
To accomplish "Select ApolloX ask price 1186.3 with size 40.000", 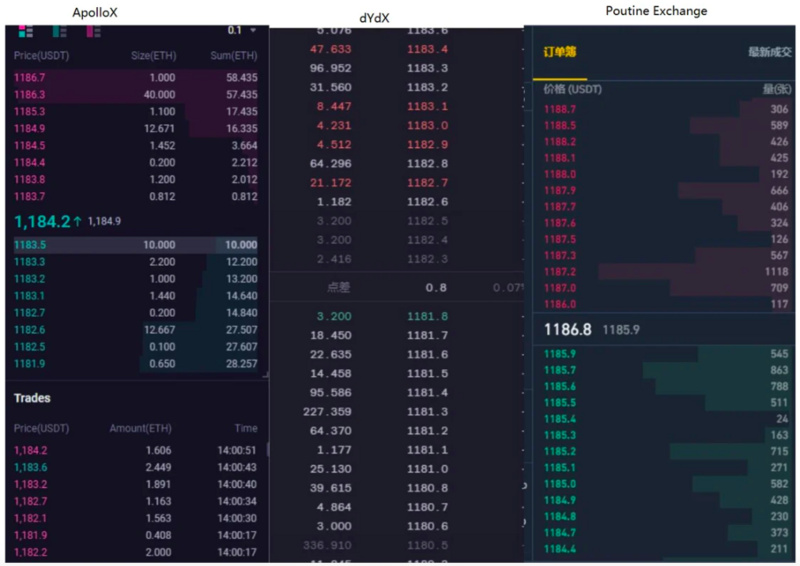I will pos(136,94).
